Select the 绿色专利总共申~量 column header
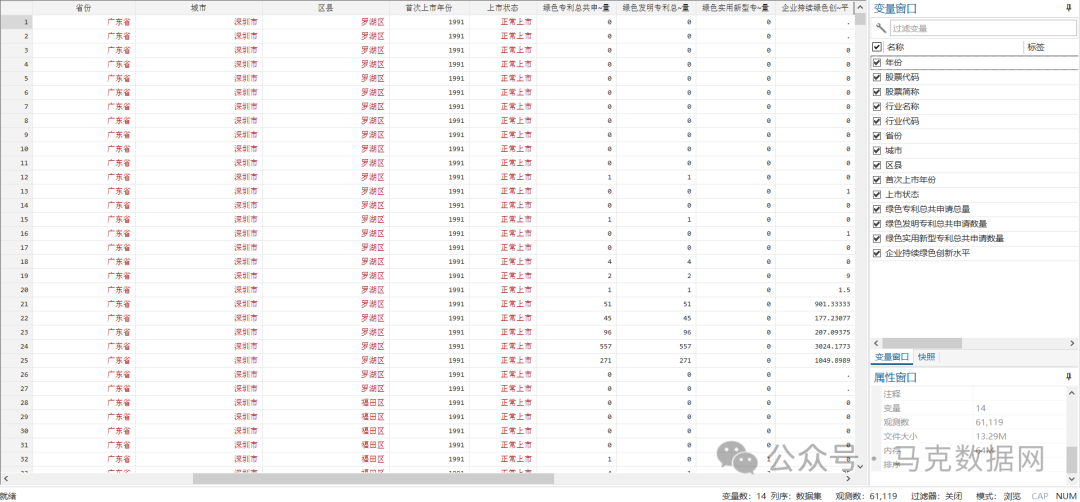1080x502 pixels. (576, 8)
